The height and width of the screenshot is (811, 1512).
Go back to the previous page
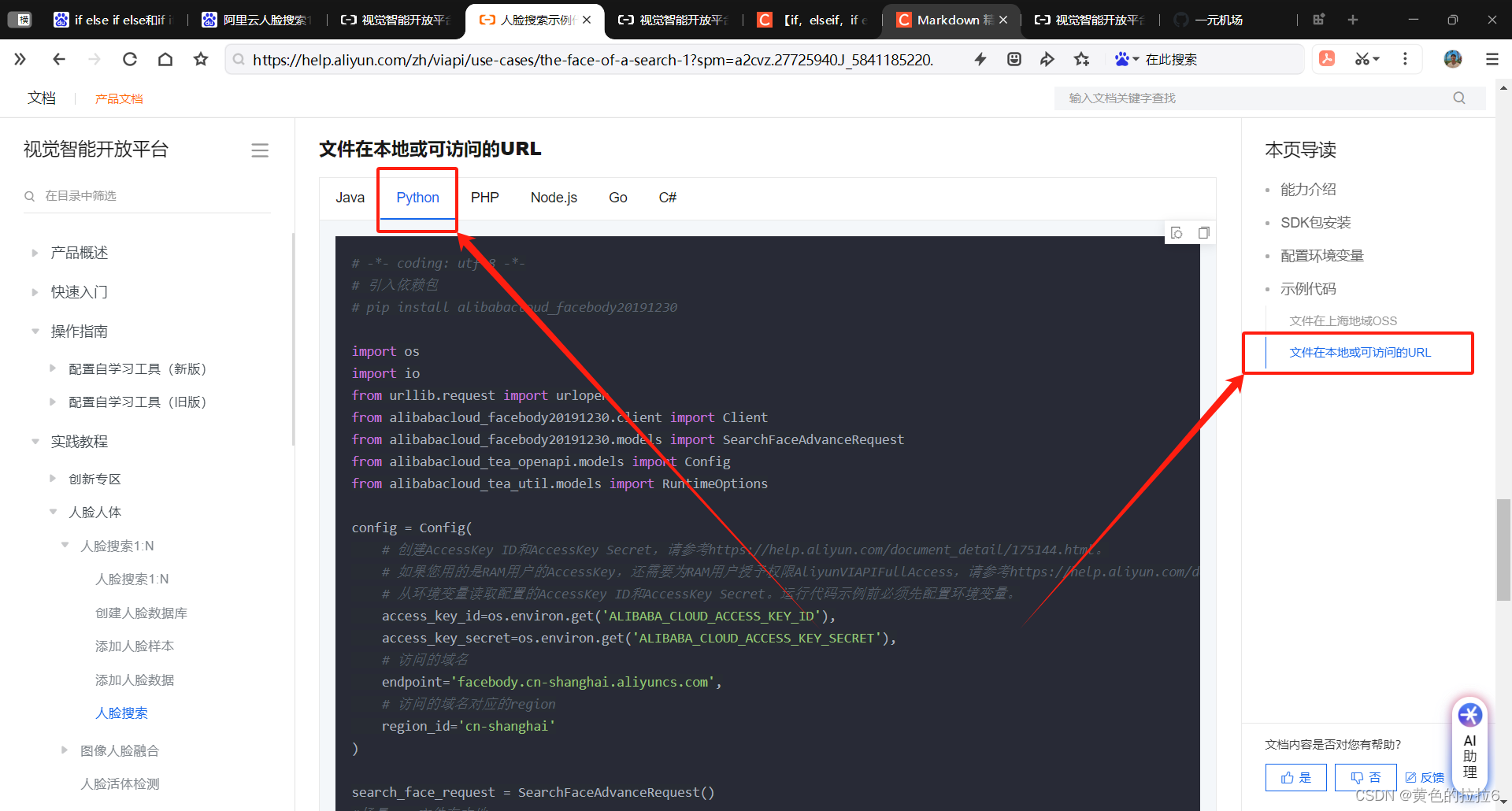click(x=59, y=59)
